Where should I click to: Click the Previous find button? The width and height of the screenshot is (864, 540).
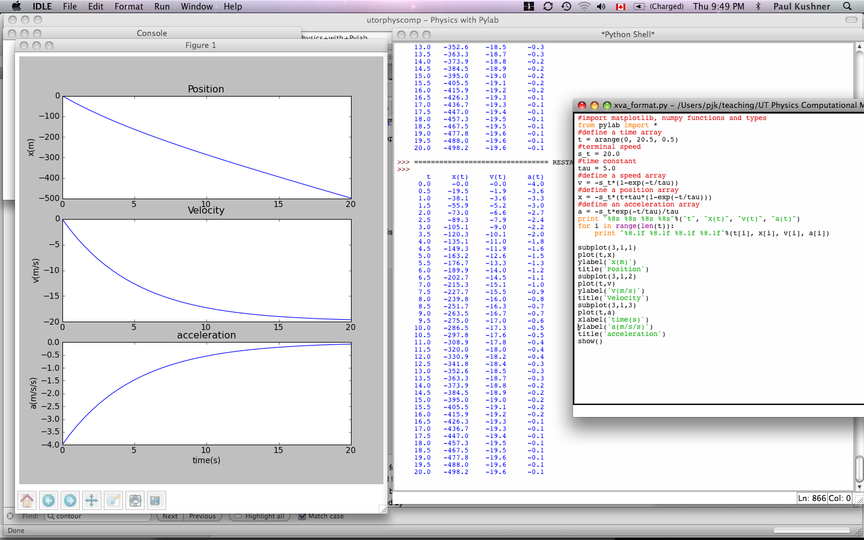click(x=201, y=517)
